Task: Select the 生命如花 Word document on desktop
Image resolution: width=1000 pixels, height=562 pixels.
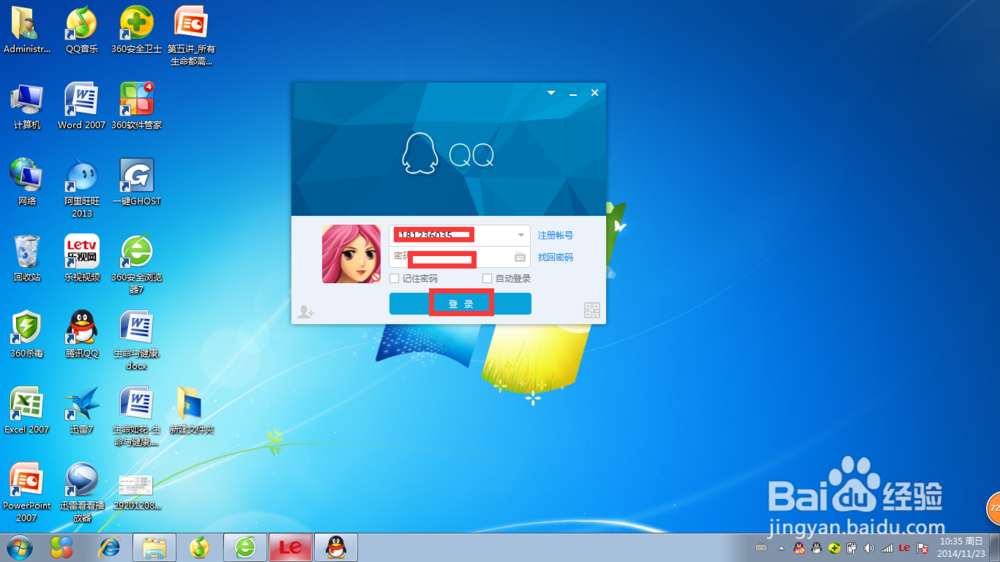Action: click(x=136, y=417)
